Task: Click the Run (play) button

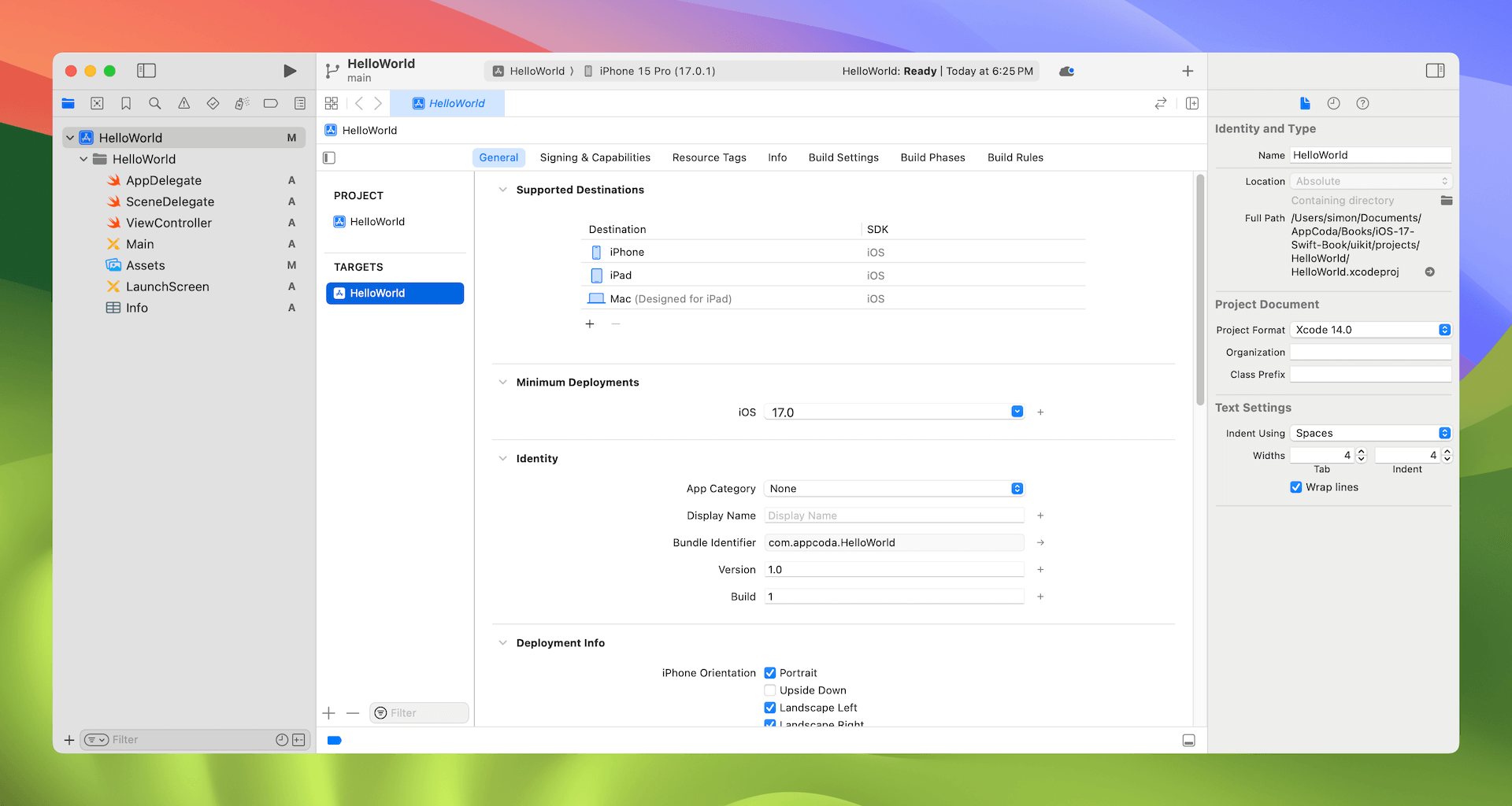Action: 290,71
